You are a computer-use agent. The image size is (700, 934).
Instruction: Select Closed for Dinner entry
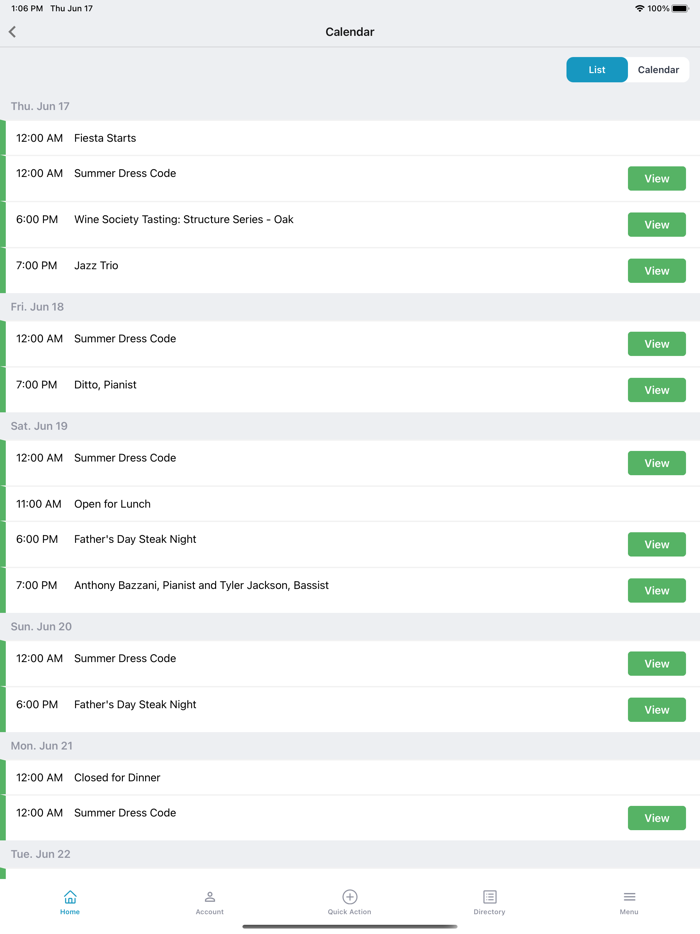[x=117, y=777]
